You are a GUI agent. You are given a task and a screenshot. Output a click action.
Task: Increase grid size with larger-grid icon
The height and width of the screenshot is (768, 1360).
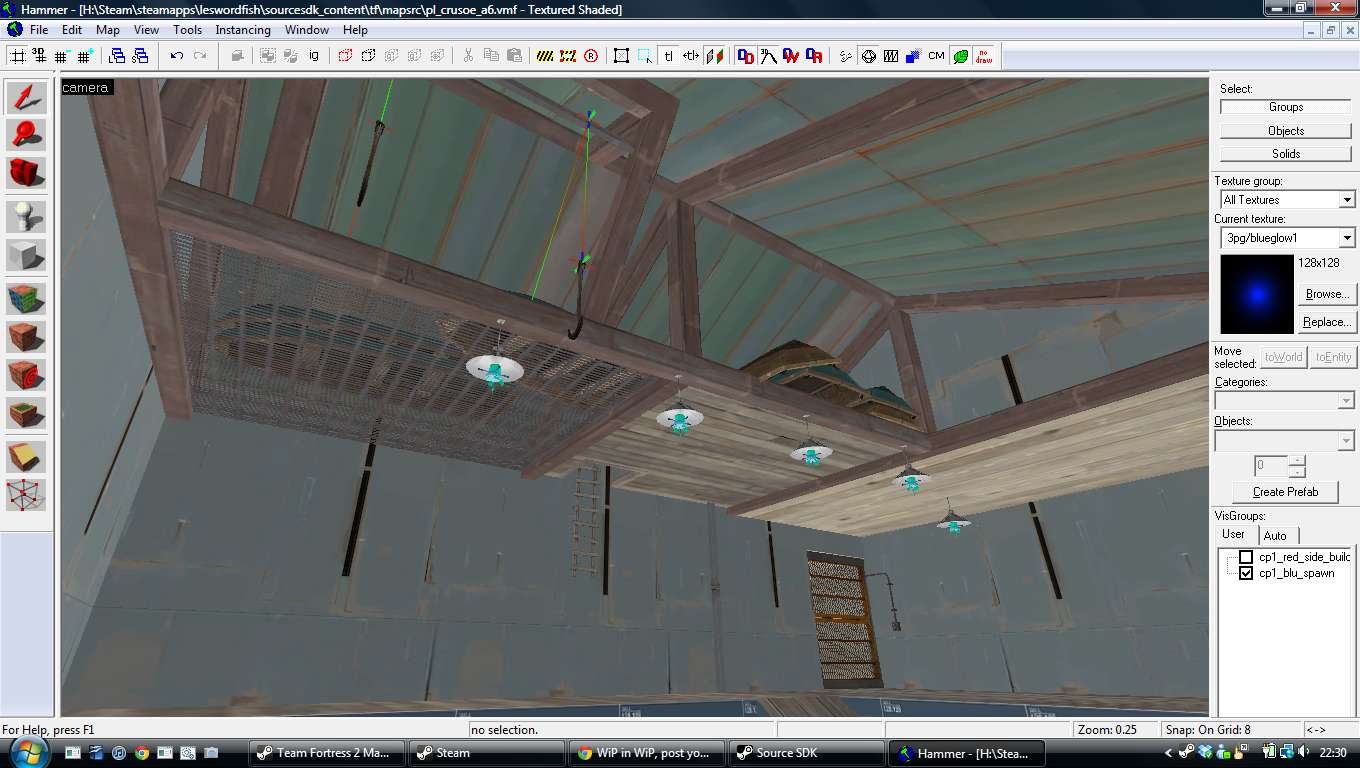pyautogui.click(x=85, y=56)
